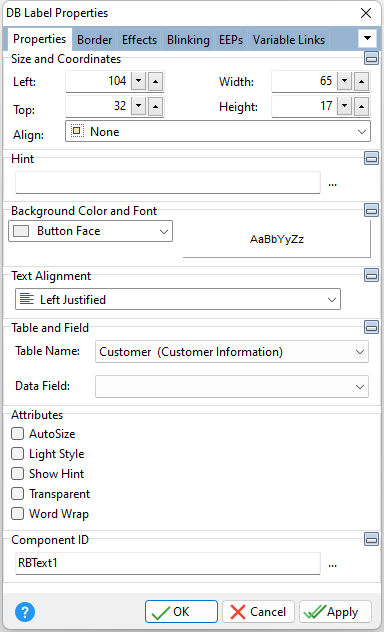Switch to the Properties tab
384x632 pixels.
tap(39, 39)
